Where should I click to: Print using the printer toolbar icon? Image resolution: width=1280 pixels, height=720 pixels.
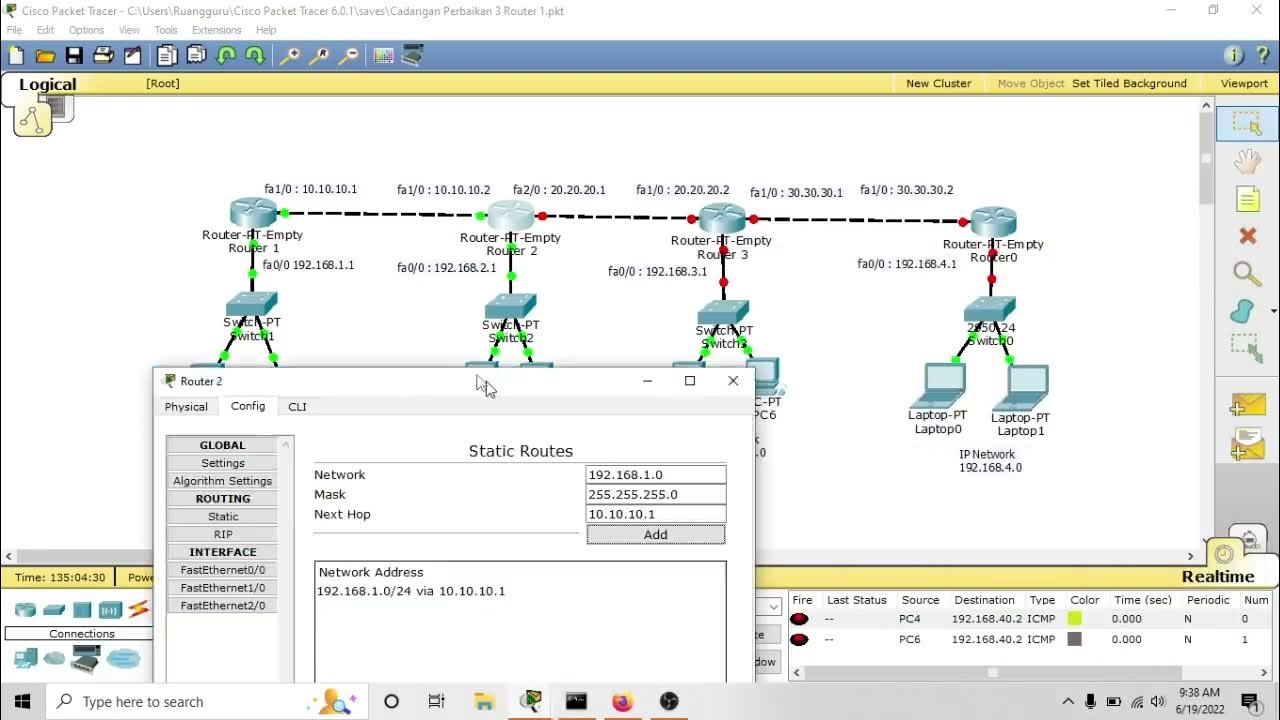pyautogui.click(x=103, y=56)
